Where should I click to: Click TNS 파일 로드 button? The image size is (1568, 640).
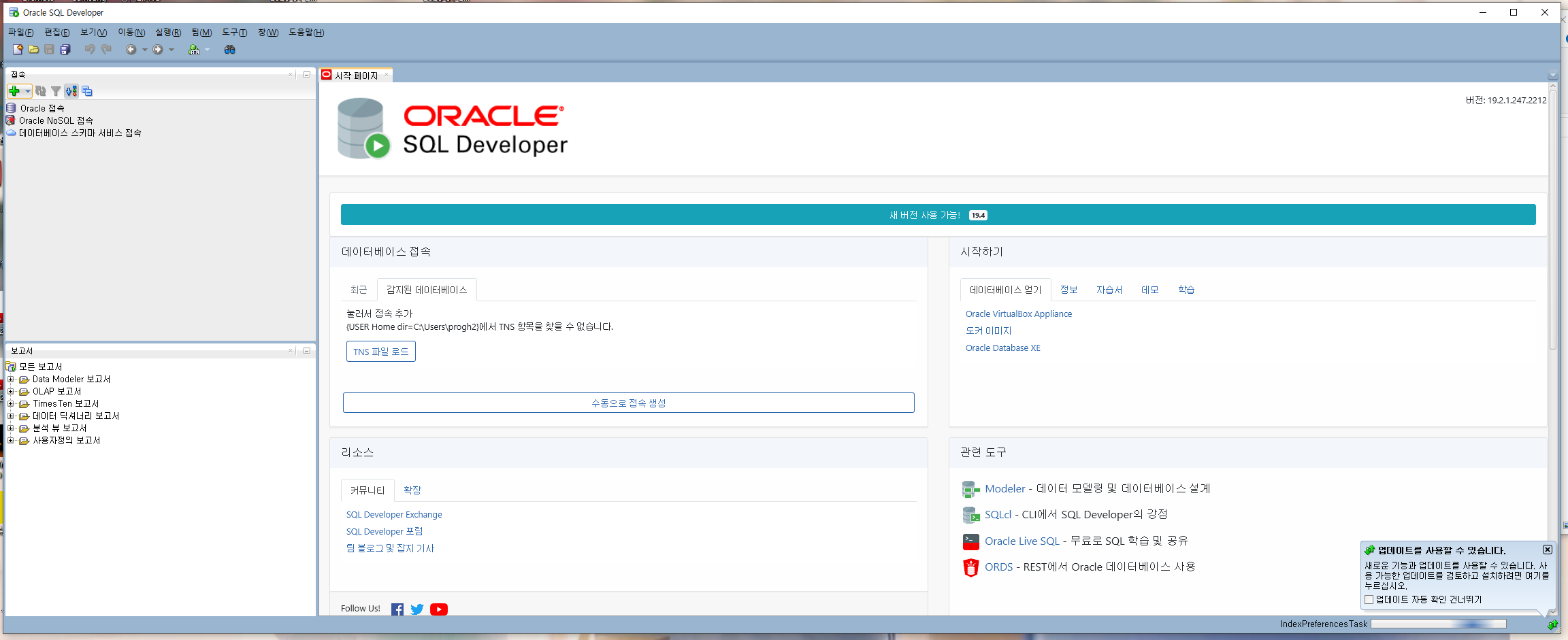(381, 352)
